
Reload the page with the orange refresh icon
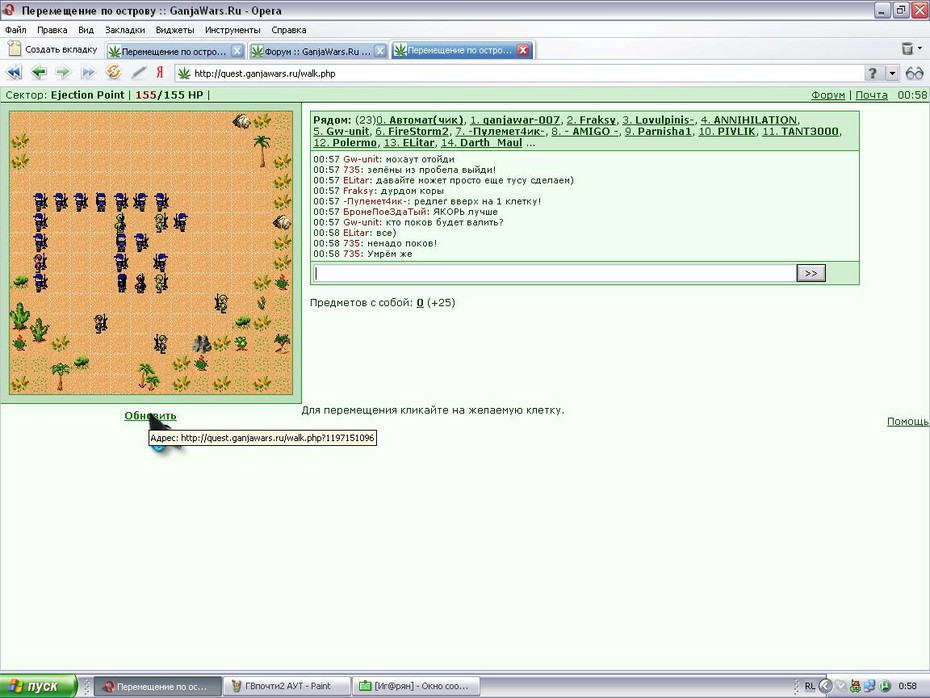113,72
